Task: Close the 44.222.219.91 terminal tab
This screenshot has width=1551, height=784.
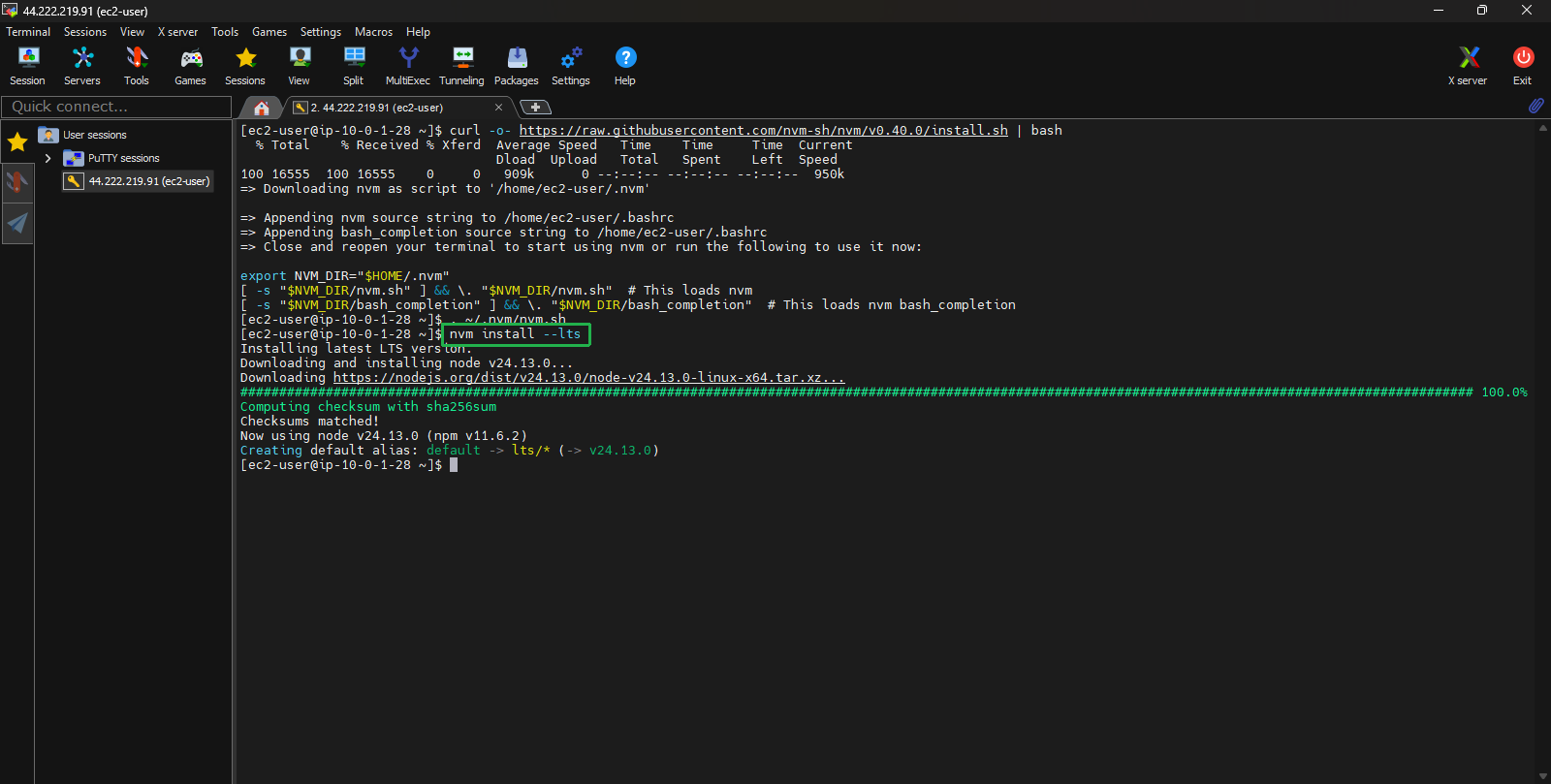Action: click(x=498, y=108)
